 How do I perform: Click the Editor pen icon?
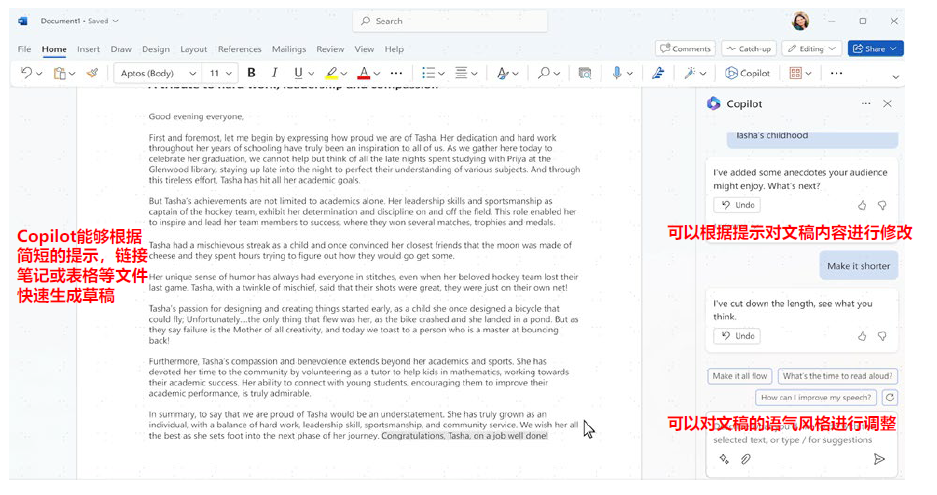(x=658, y=73)
